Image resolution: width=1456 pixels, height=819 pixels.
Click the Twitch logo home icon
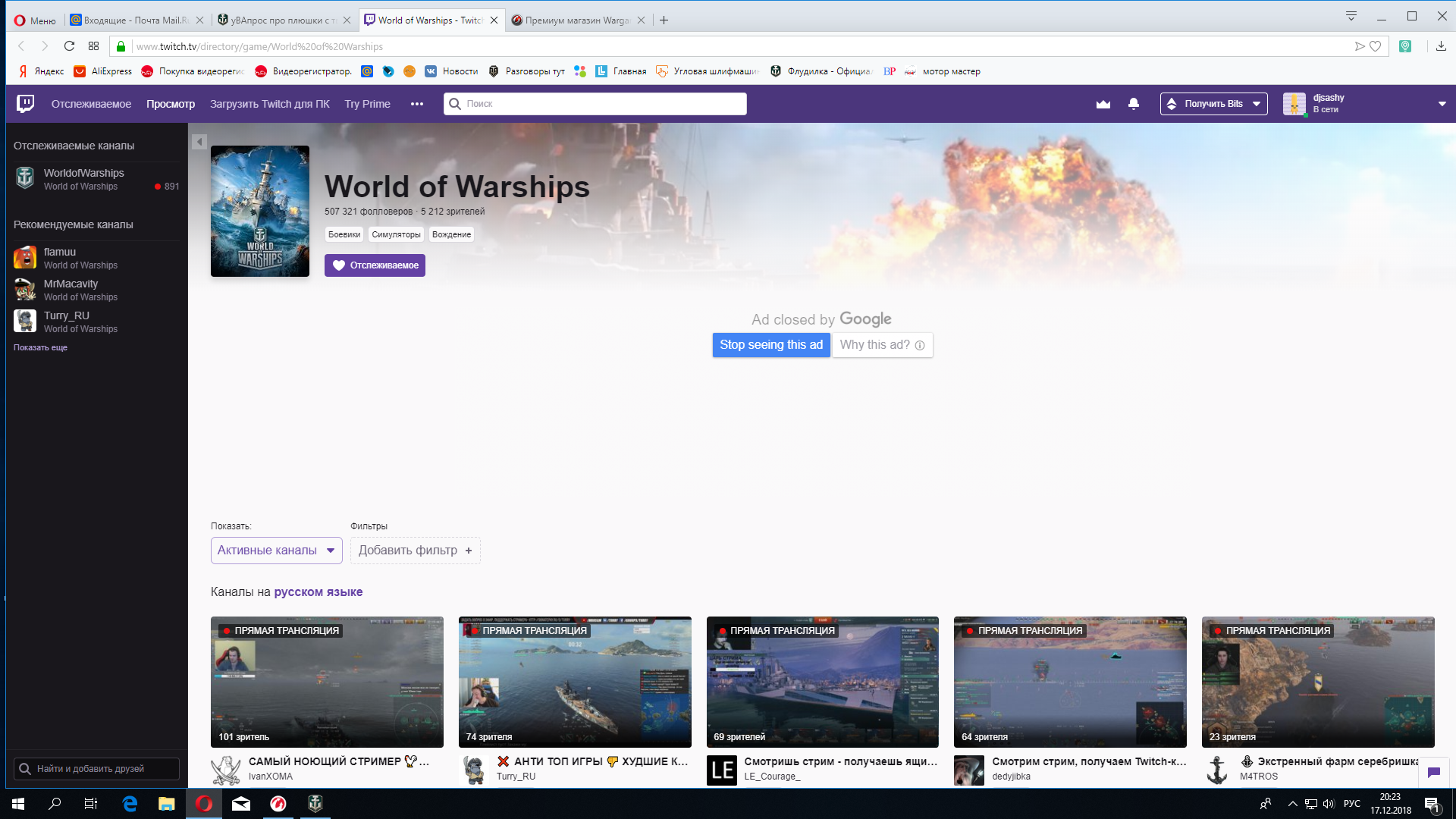25,103
